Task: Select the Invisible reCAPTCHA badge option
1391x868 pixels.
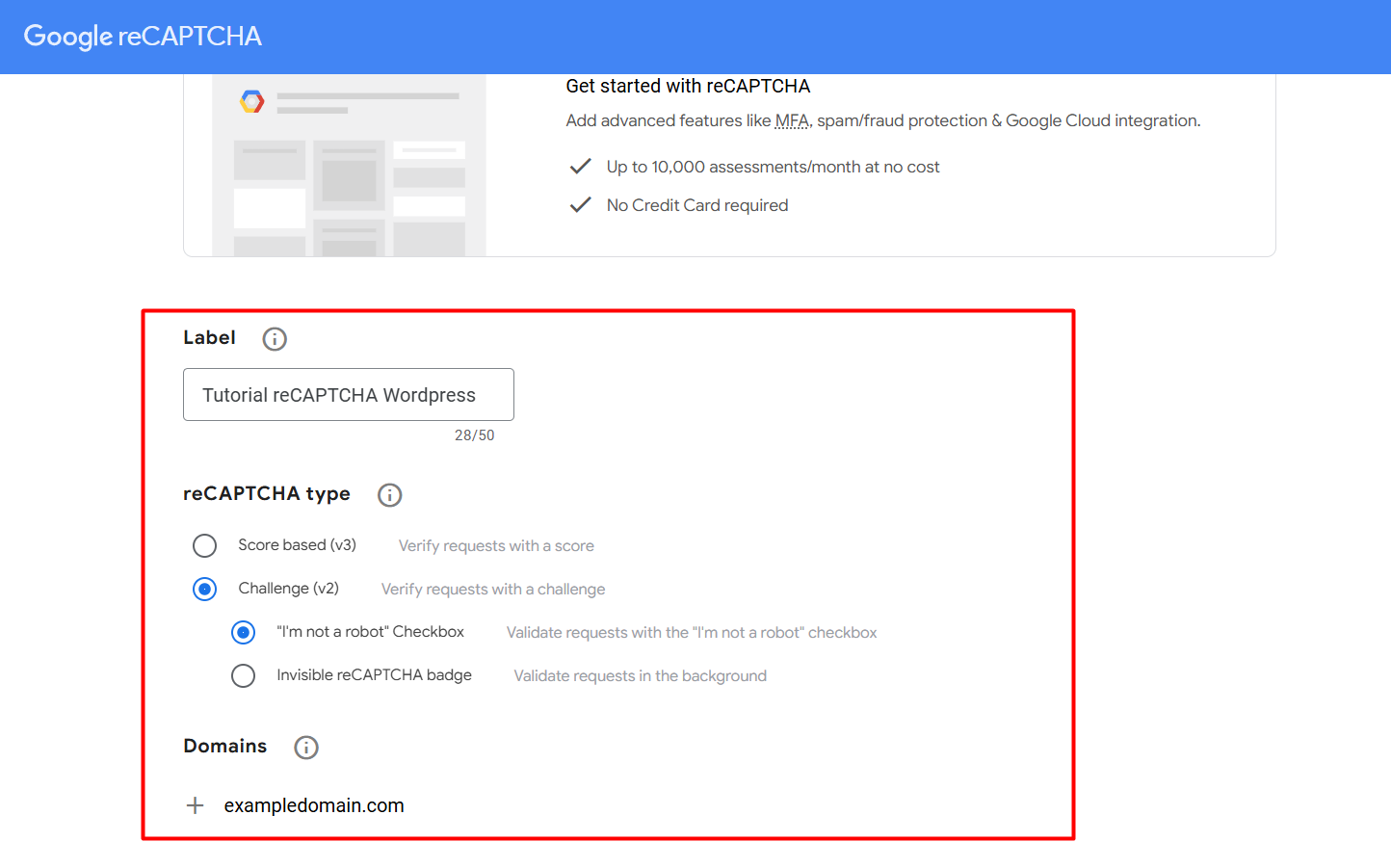Action: tap(243, 675)
